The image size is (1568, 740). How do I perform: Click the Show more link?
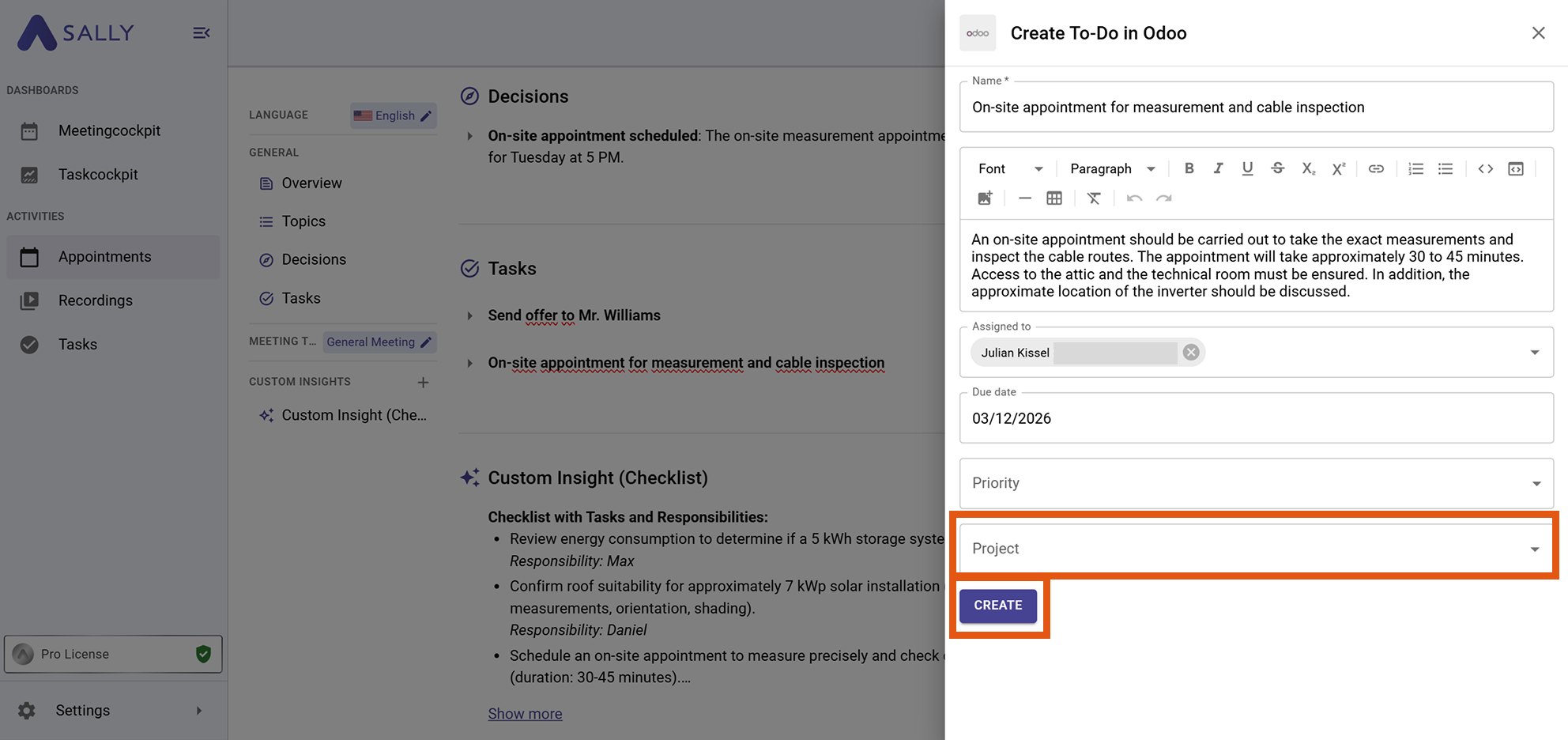[x=525, y=713]
